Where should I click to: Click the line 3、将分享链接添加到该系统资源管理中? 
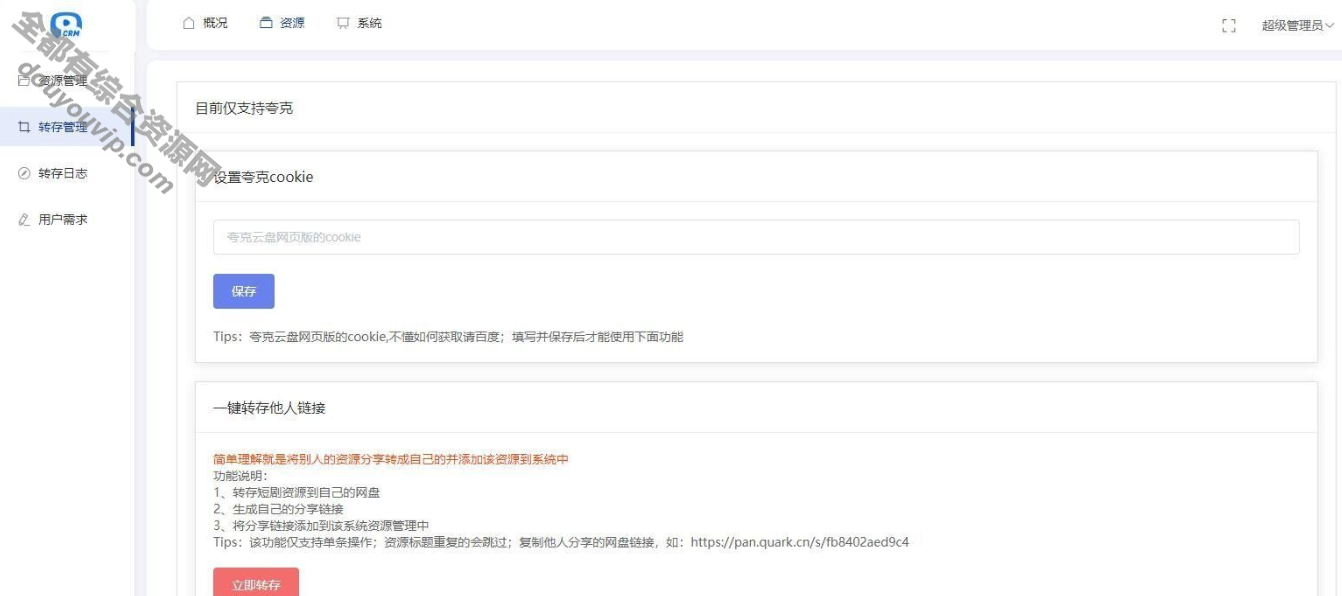(321, 525)
